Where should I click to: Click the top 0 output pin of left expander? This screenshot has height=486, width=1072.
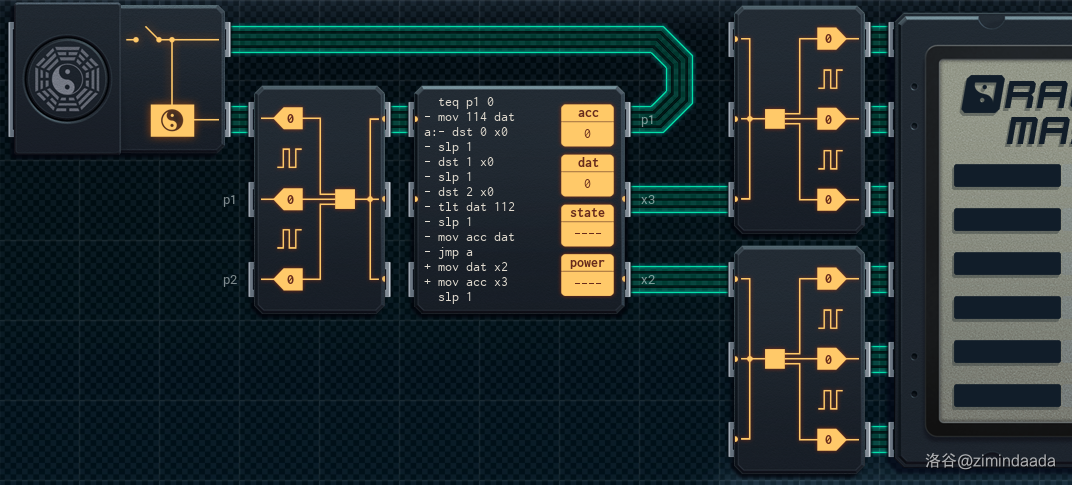click(289, 120)
